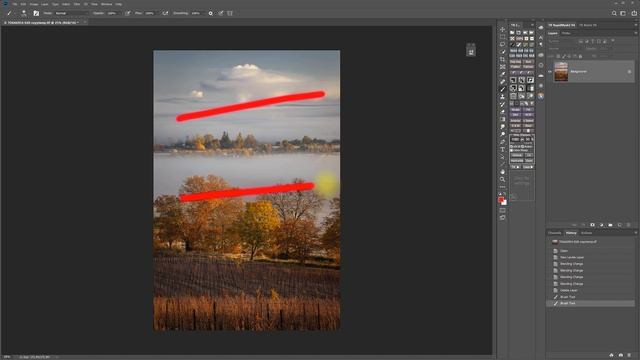Open the Filter menu

76,4
